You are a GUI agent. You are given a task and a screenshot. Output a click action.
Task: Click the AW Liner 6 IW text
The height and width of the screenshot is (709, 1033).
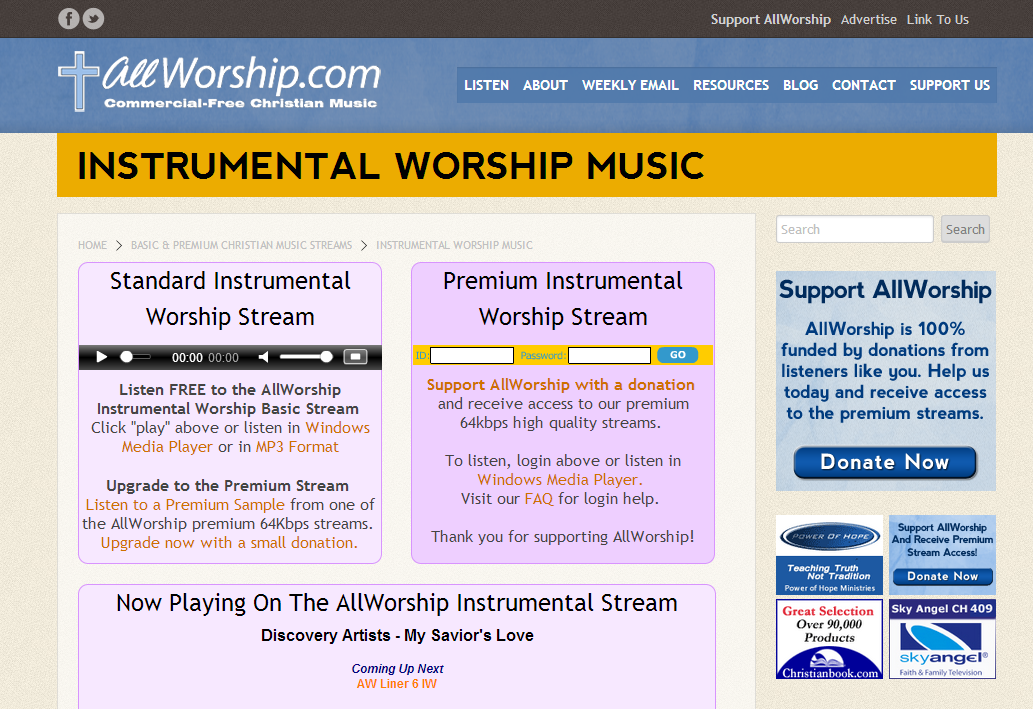[397, 684]
